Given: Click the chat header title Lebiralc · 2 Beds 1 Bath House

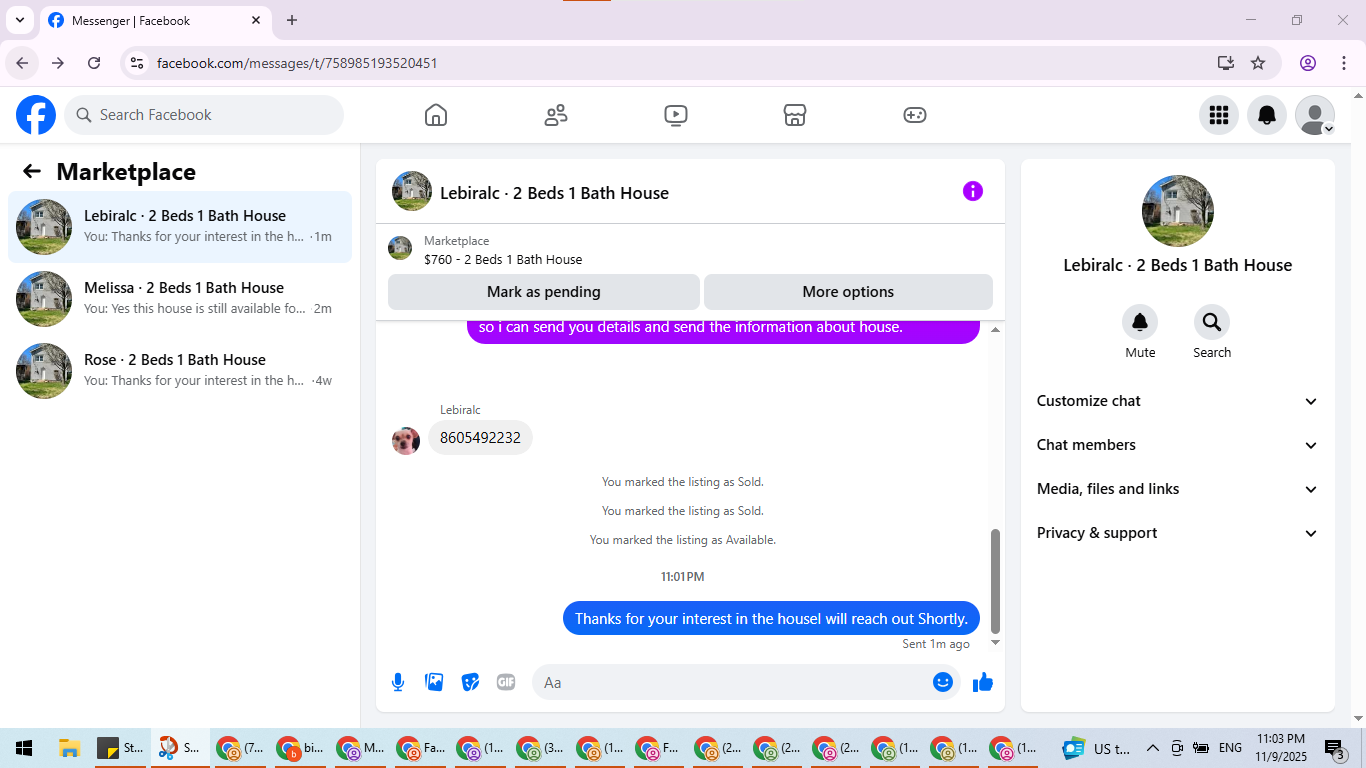Looking at the screenshot, I should [x=554, y=193].
